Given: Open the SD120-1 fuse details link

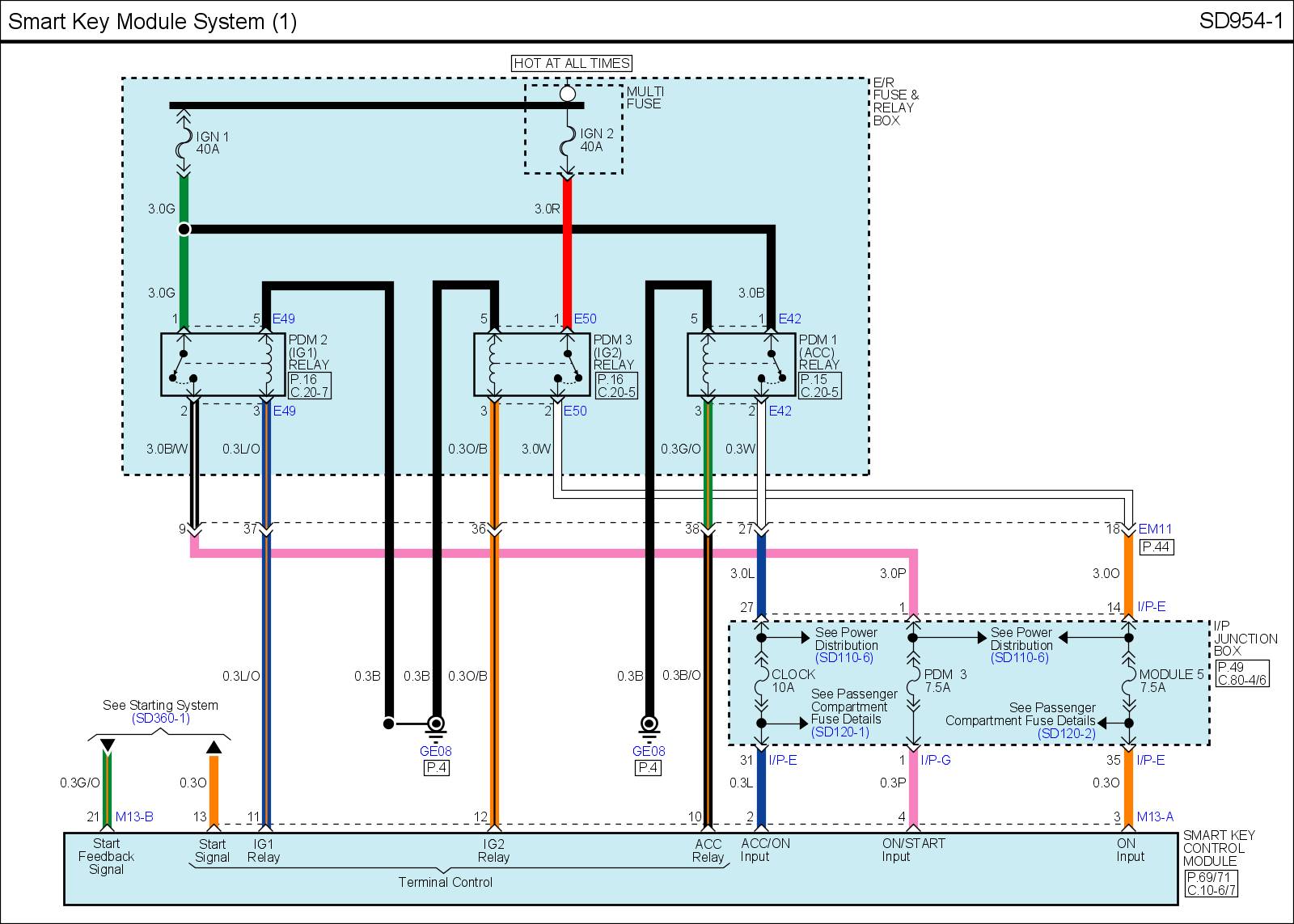Looking at the screenshot, I should [841, 732].
